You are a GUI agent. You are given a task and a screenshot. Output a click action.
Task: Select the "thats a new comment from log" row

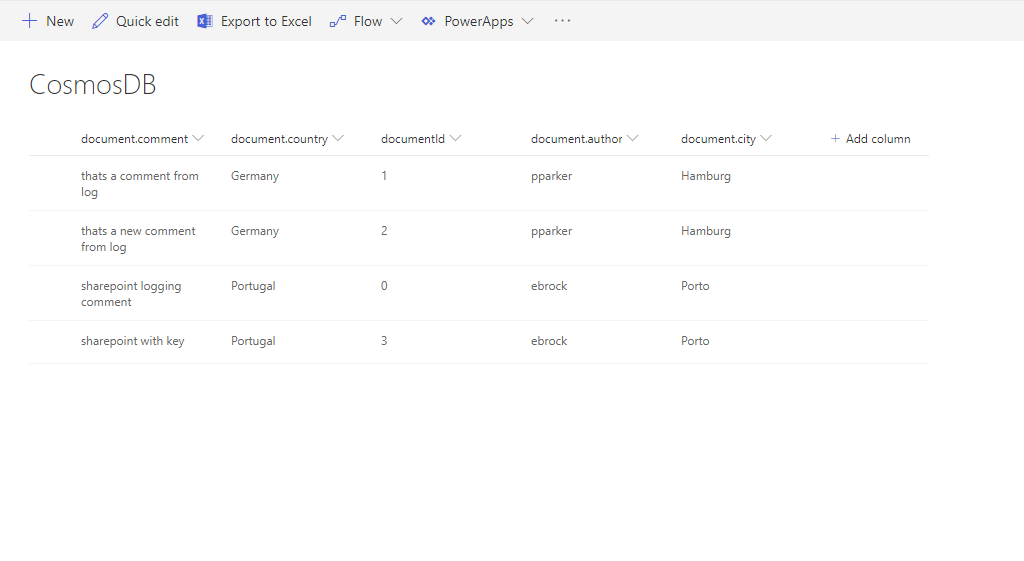pyautogui.click(x=138, y=238)
